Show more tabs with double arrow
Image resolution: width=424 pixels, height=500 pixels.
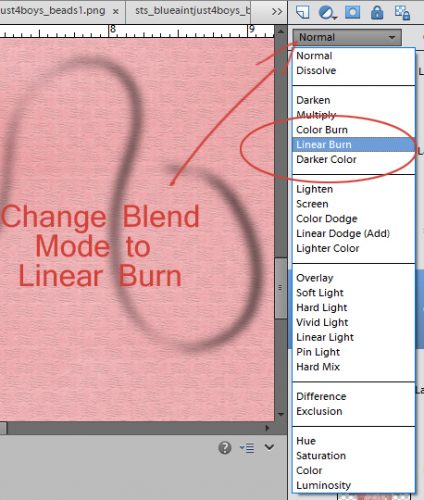[x=277, y=12]
